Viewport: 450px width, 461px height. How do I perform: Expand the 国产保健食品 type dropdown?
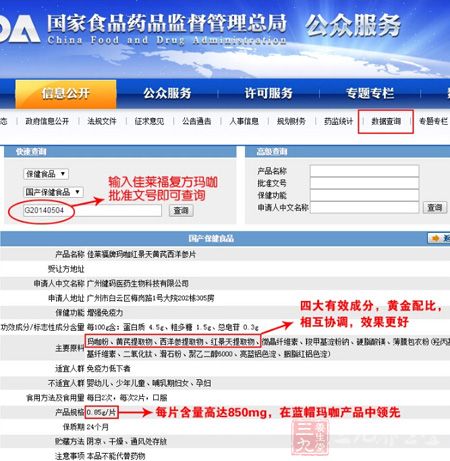coord(53,192)
